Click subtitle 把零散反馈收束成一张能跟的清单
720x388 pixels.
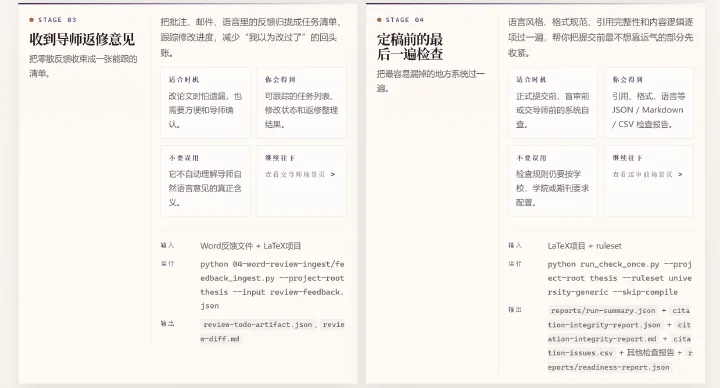pyautogui.click(x=83, y=66)
